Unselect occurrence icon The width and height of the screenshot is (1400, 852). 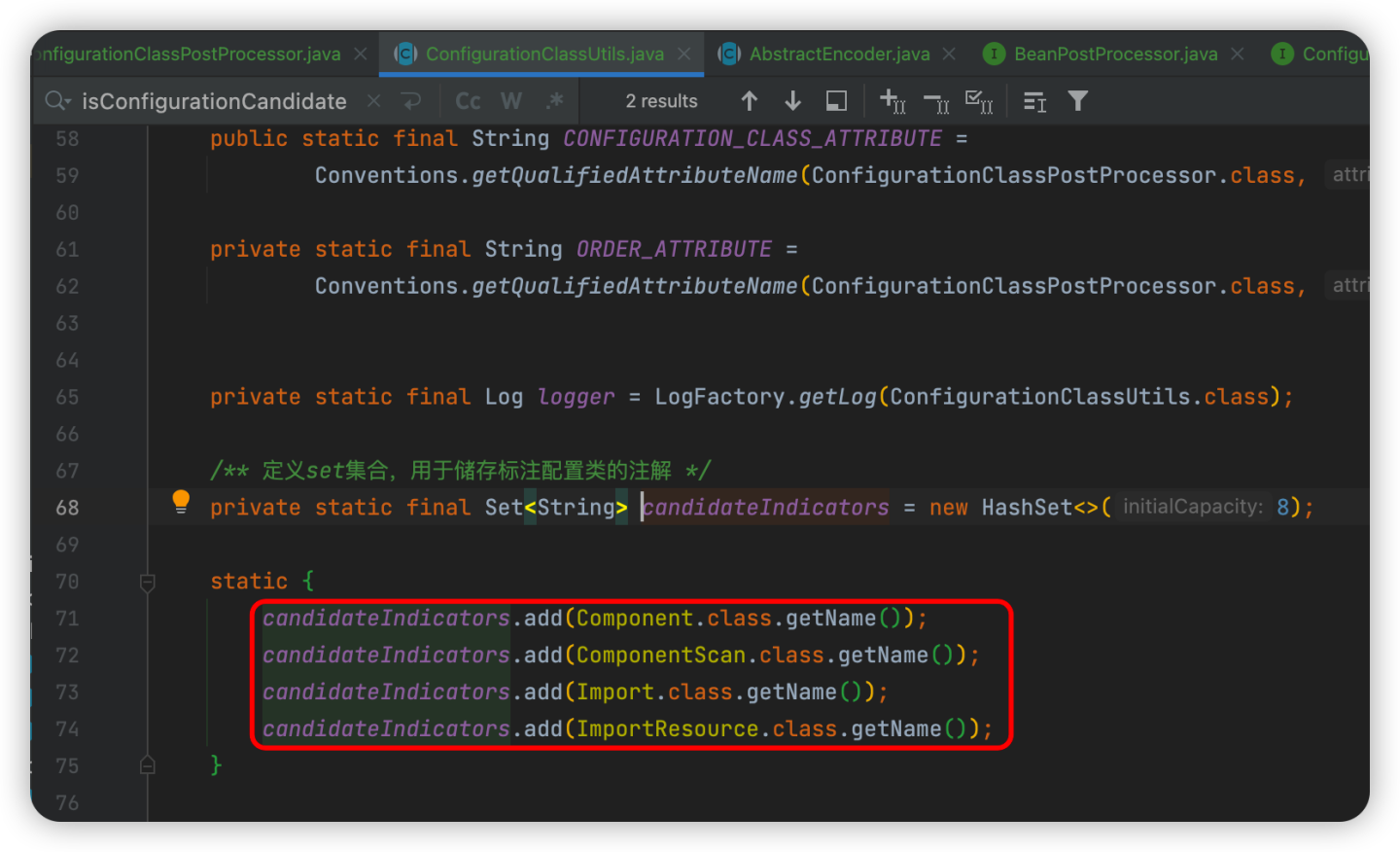click(x=936, y=101)
